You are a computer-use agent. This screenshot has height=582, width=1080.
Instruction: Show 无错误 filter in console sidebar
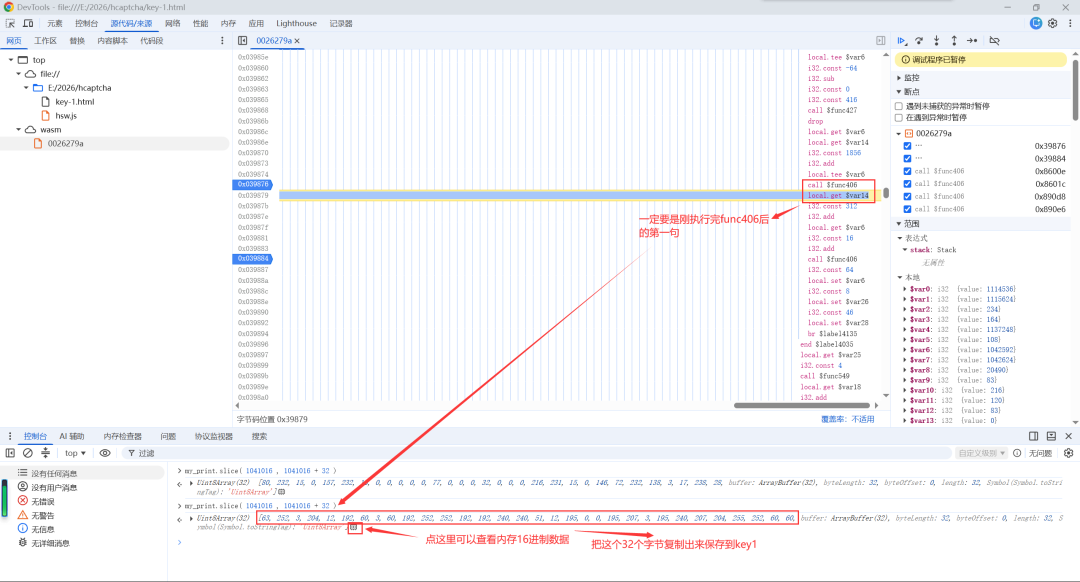pos(42,501)
